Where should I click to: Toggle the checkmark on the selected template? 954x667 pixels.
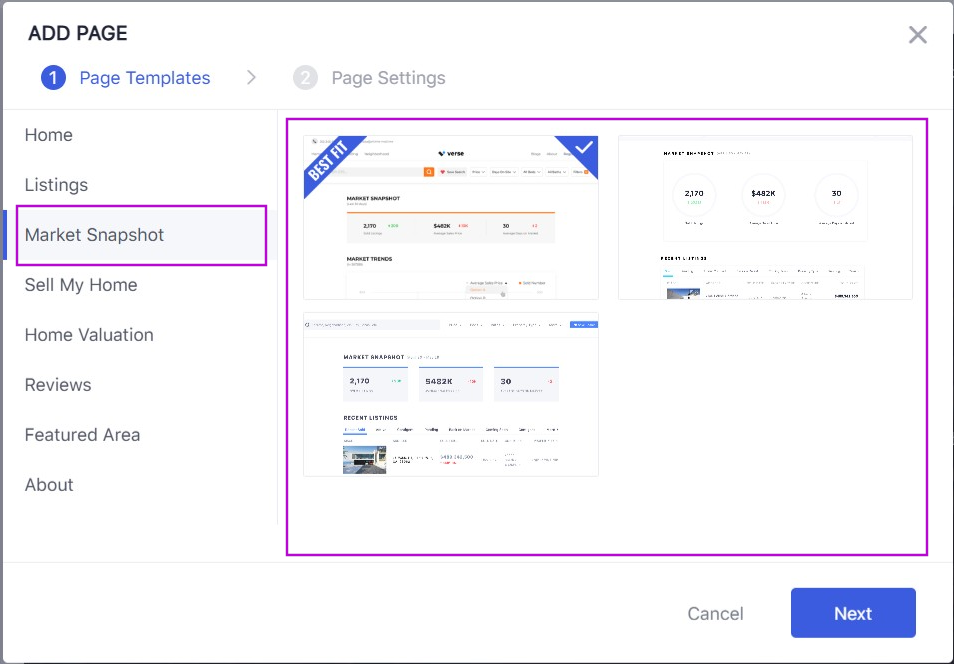tap(584, 148)
